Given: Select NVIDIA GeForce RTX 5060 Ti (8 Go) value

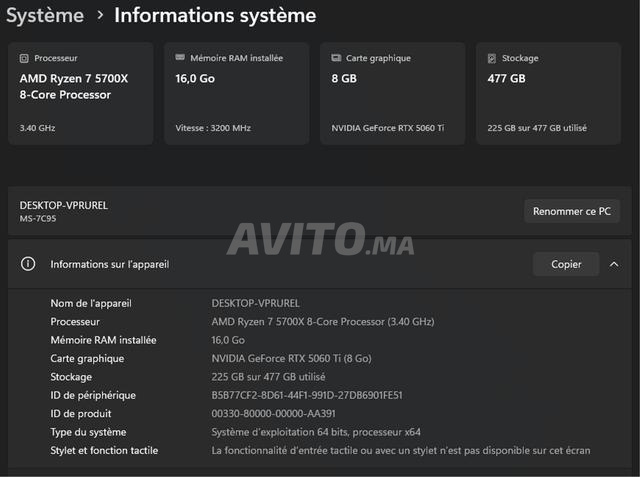Looking at the screenshot, I should (291, 358).
